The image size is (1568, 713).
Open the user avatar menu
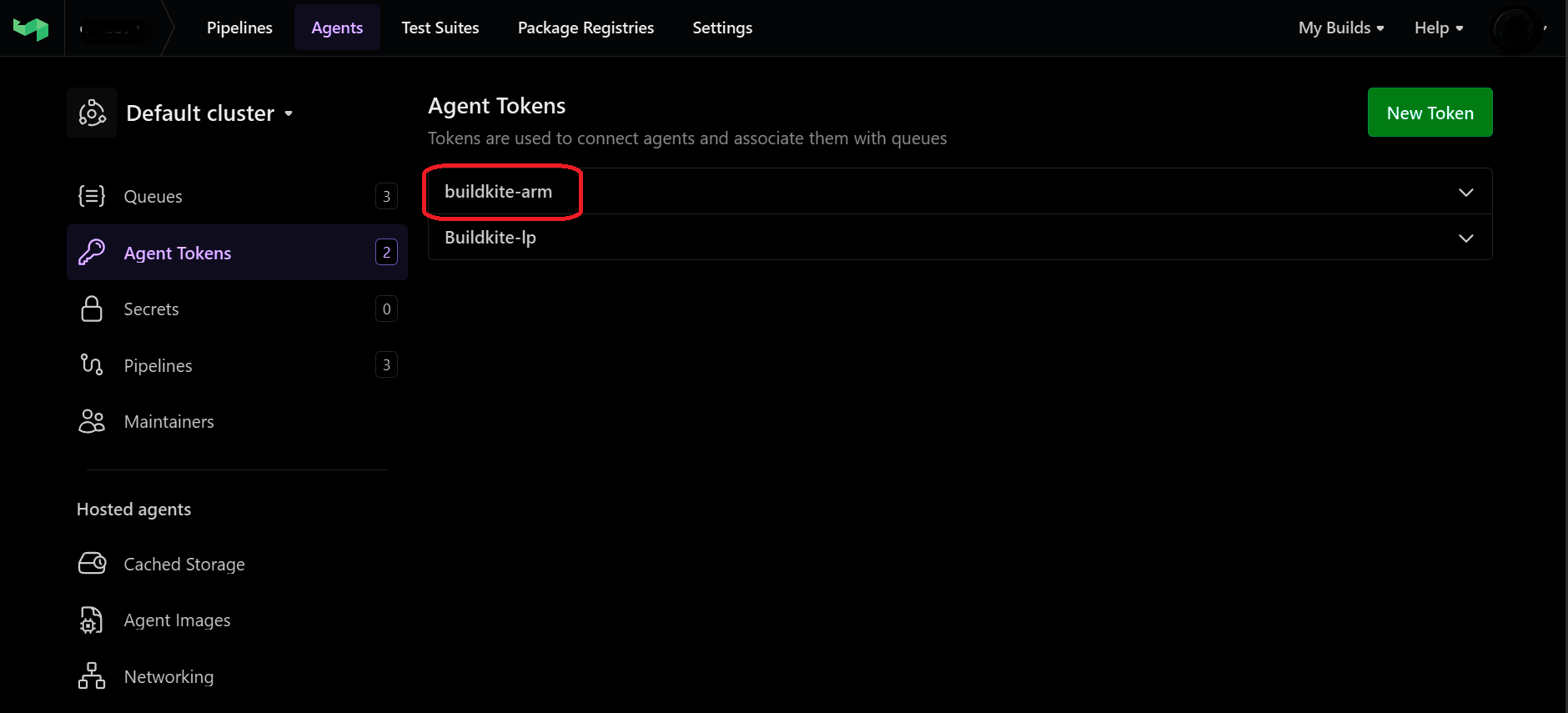(1517, 29)
